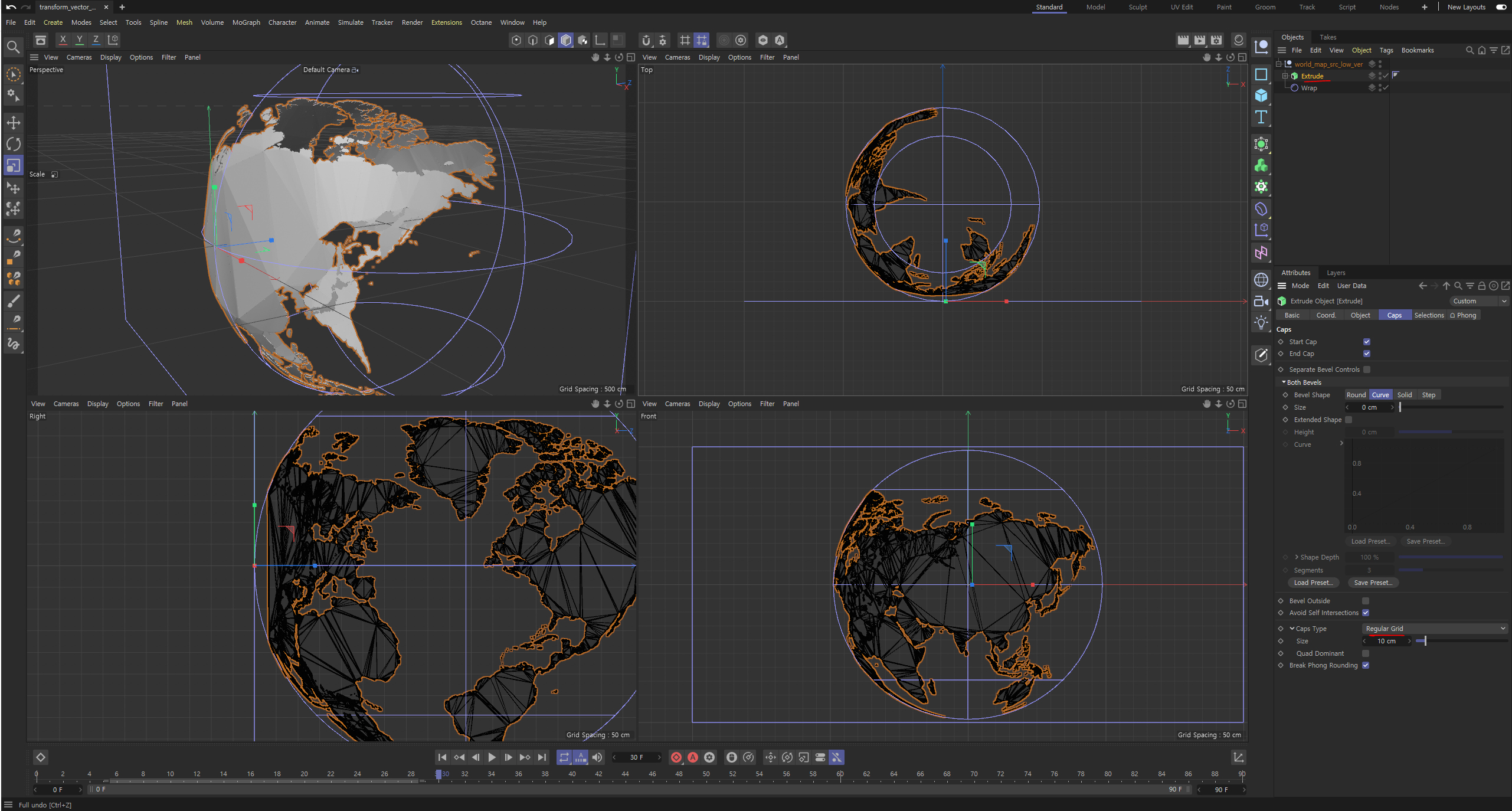Click the Paint brush tool icon

coord(13,301)
